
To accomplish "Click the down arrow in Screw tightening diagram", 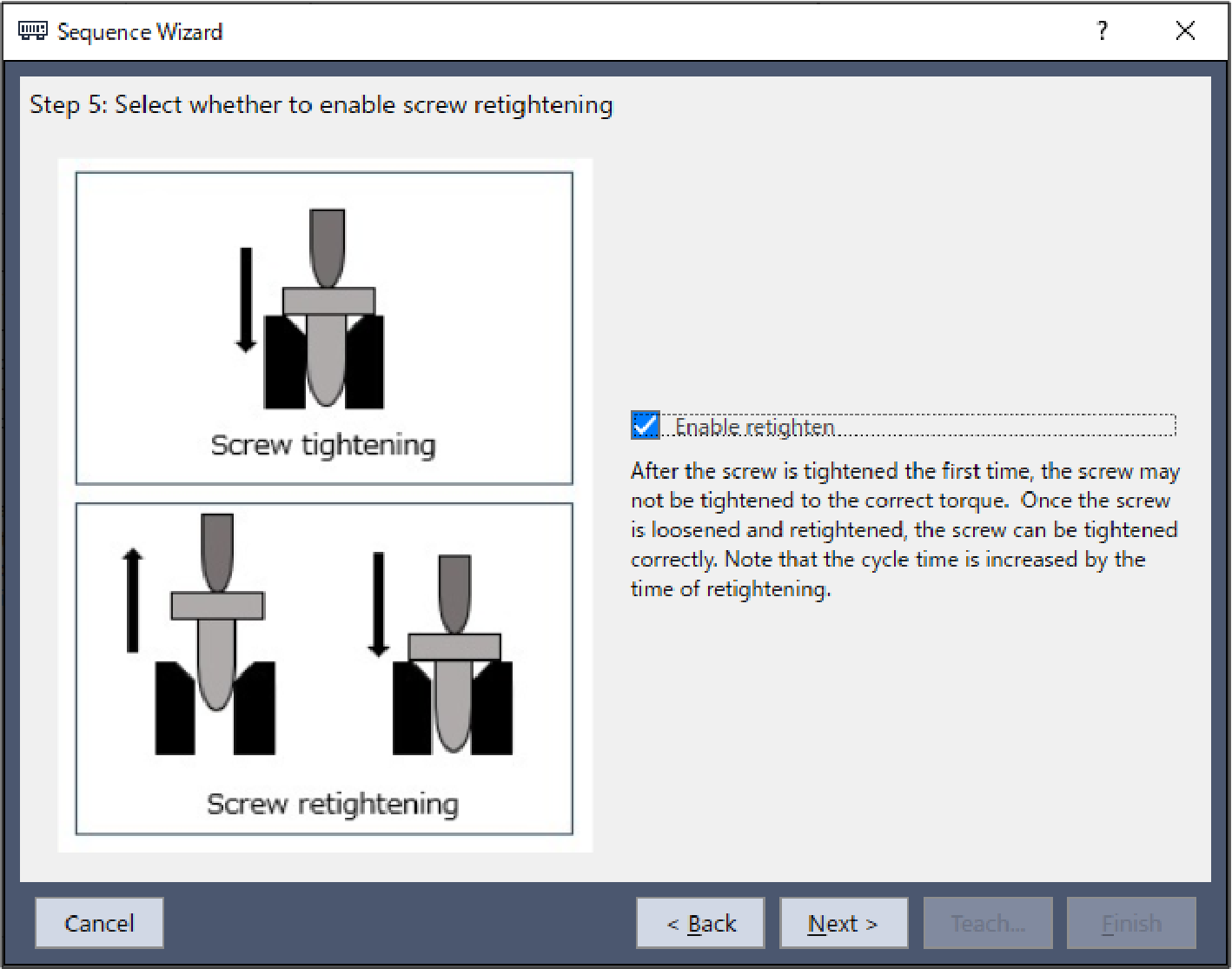I will (246, 300).
